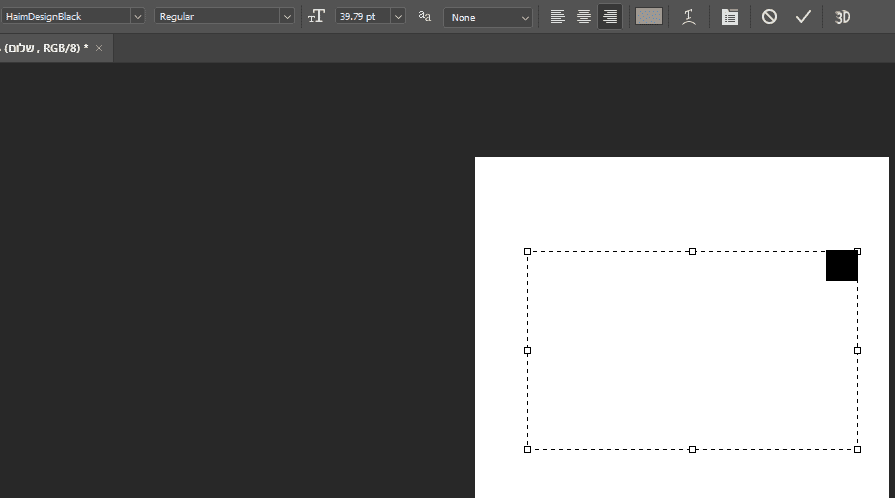Click the HaimDesignBlack font name field

66,17
